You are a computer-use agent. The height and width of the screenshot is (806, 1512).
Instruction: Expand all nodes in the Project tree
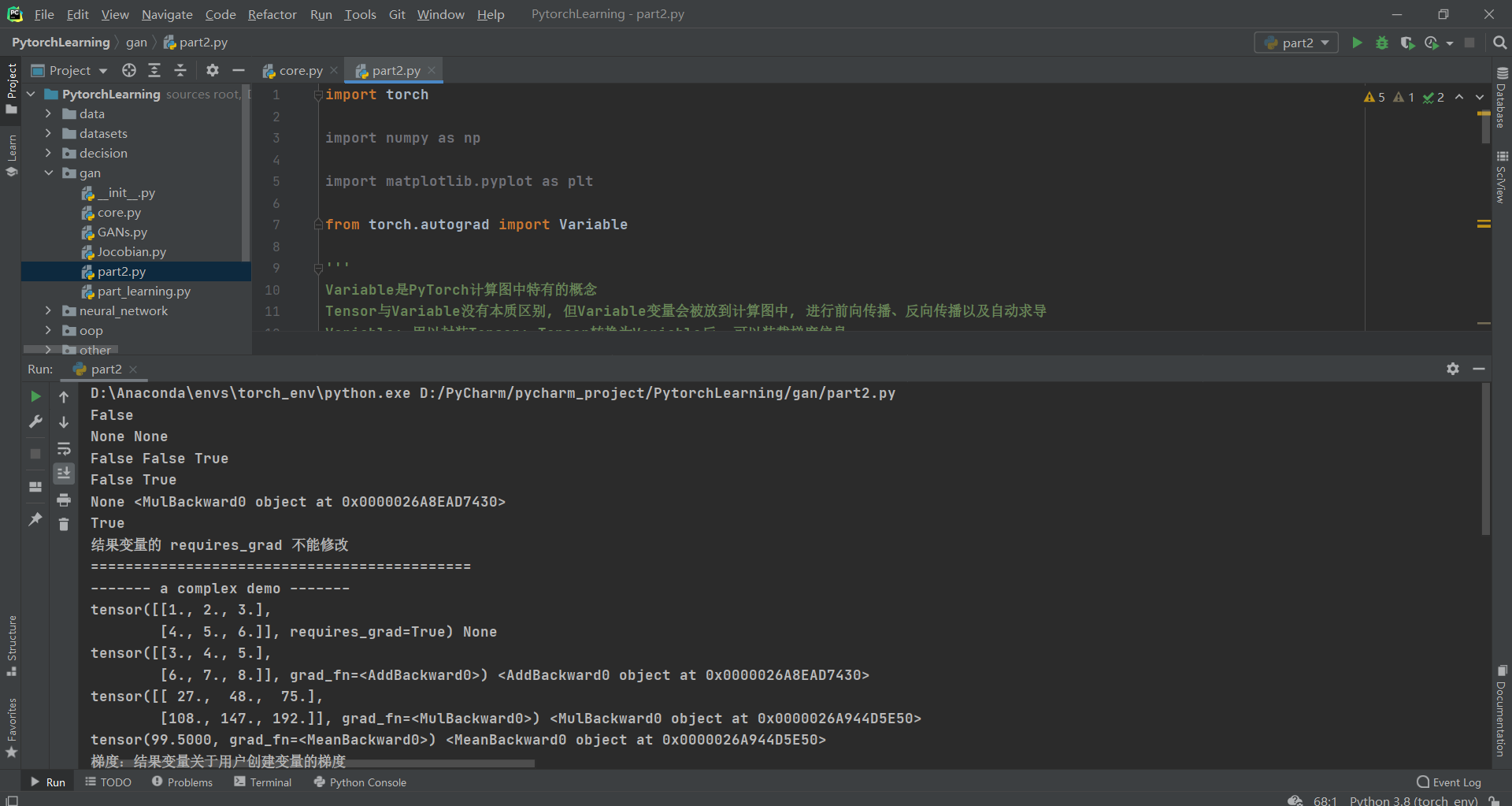pos(154,70)
